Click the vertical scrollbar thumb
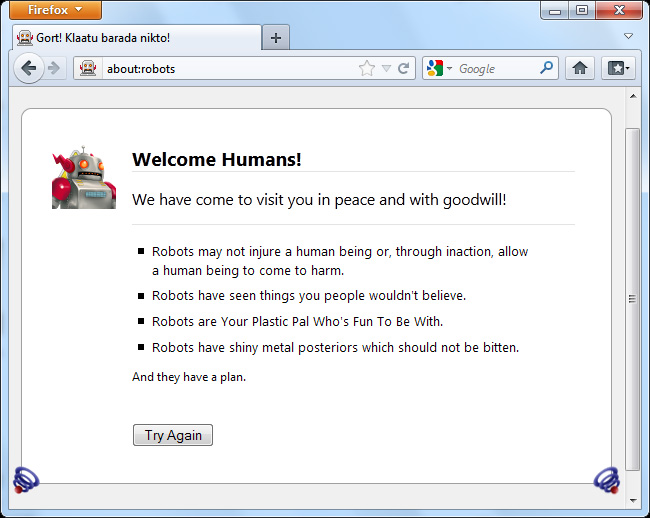 coord(633,299)
